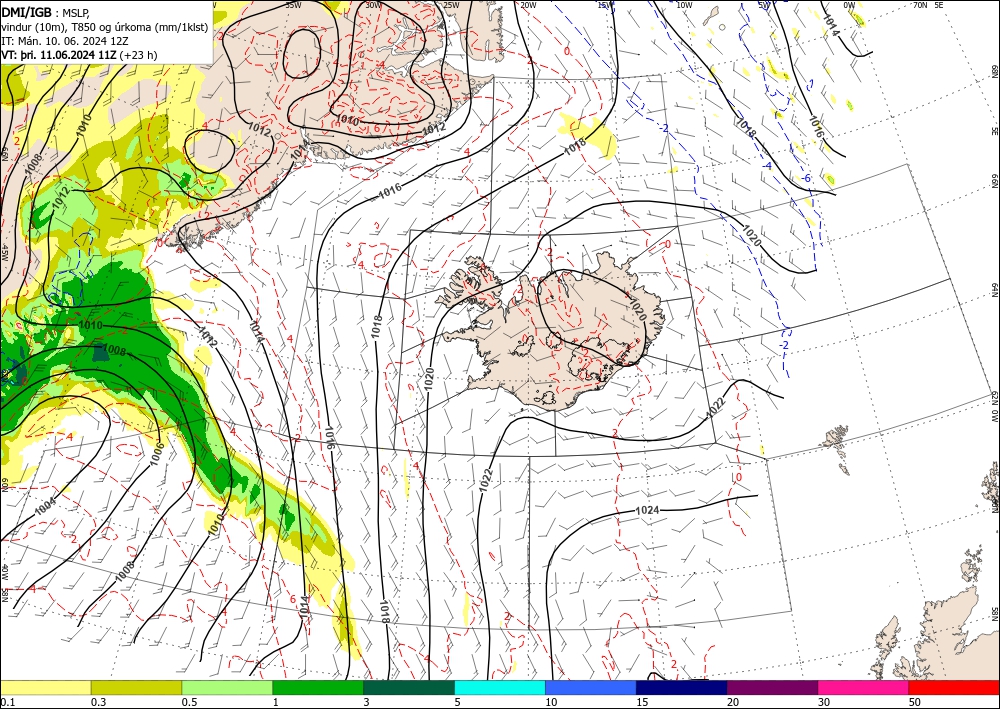Click the "10W" longitude label
1000x709 pixels.
(x=684, y=4)
